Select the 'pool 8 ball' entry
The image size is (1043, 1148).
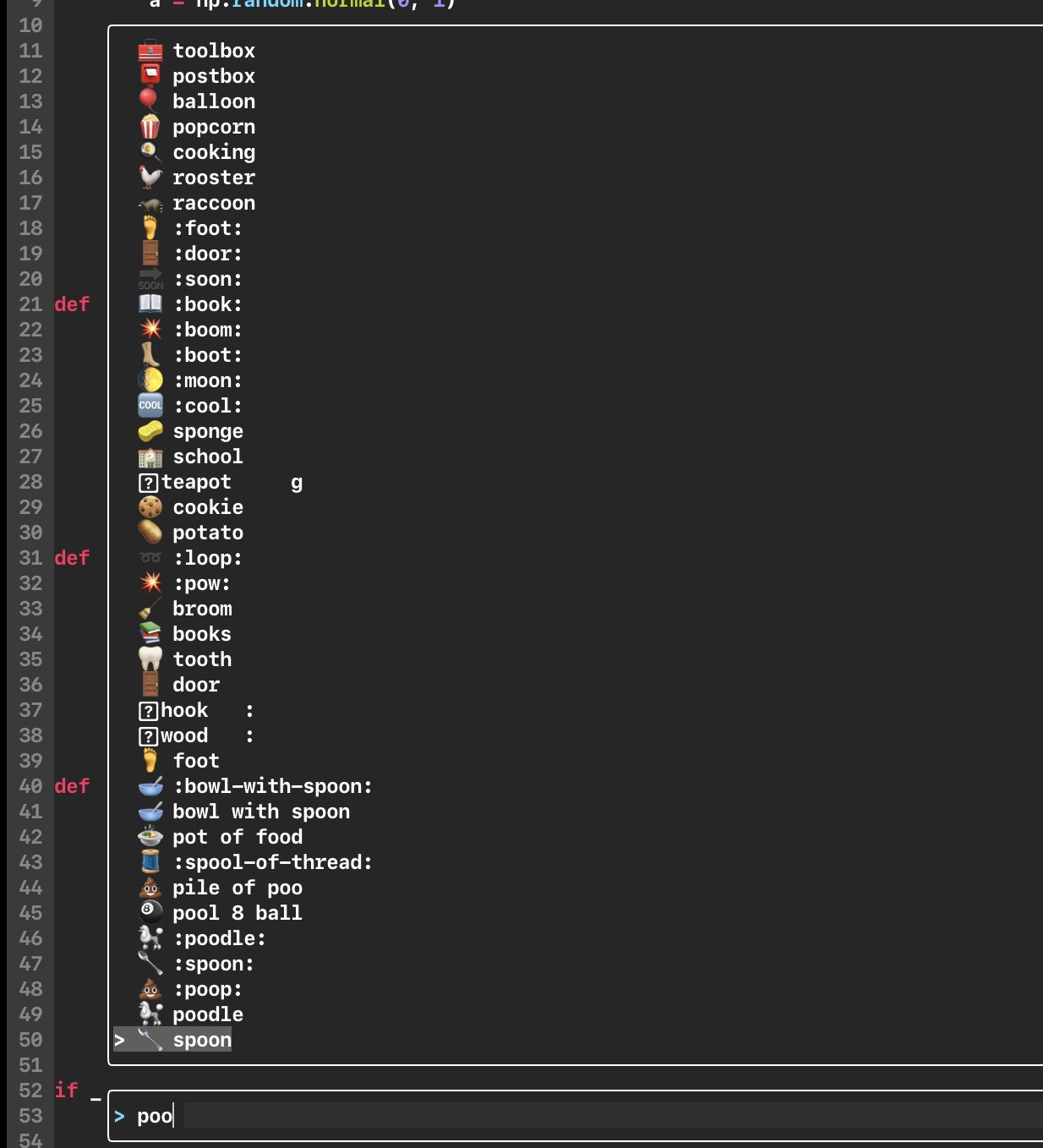(x=238, y=913)
